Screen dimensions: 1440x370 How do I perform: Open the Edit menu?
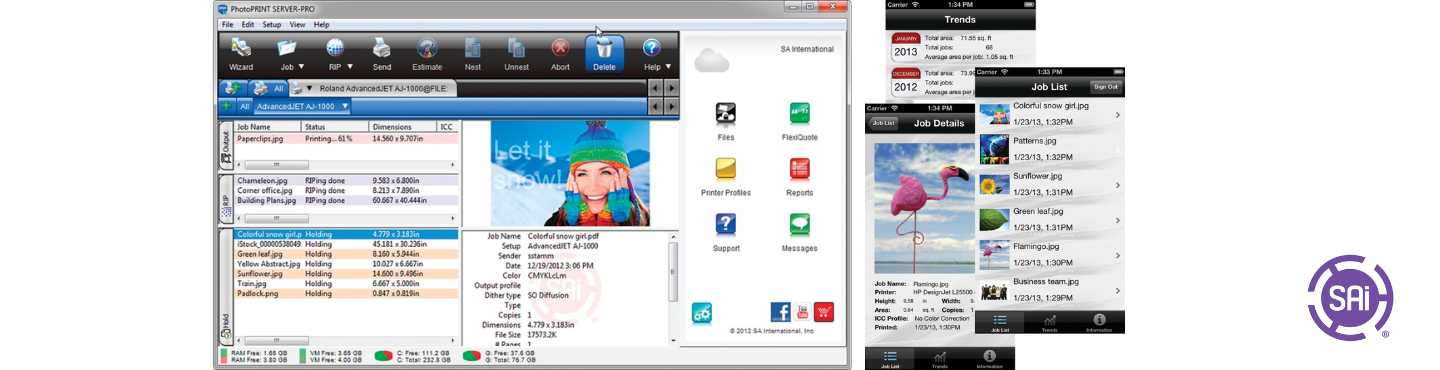(247, 24)
